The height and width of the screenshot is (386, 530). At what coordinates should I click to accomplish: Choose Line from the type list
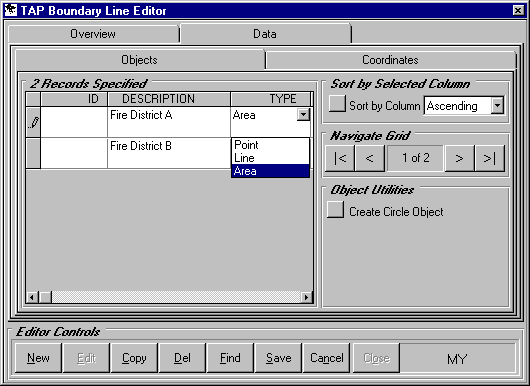(270, 158)
